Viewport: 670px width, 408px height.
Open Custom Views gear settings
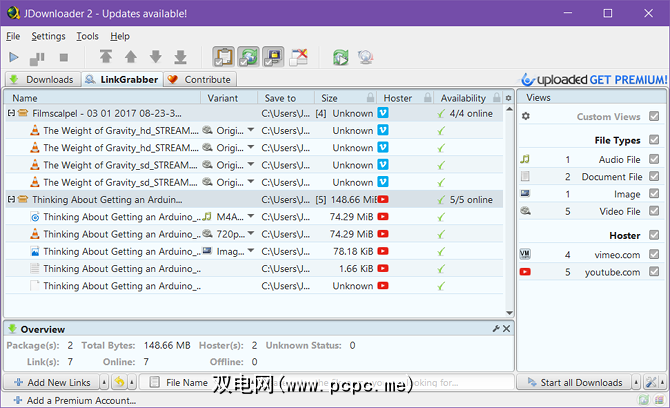point(526,116)
